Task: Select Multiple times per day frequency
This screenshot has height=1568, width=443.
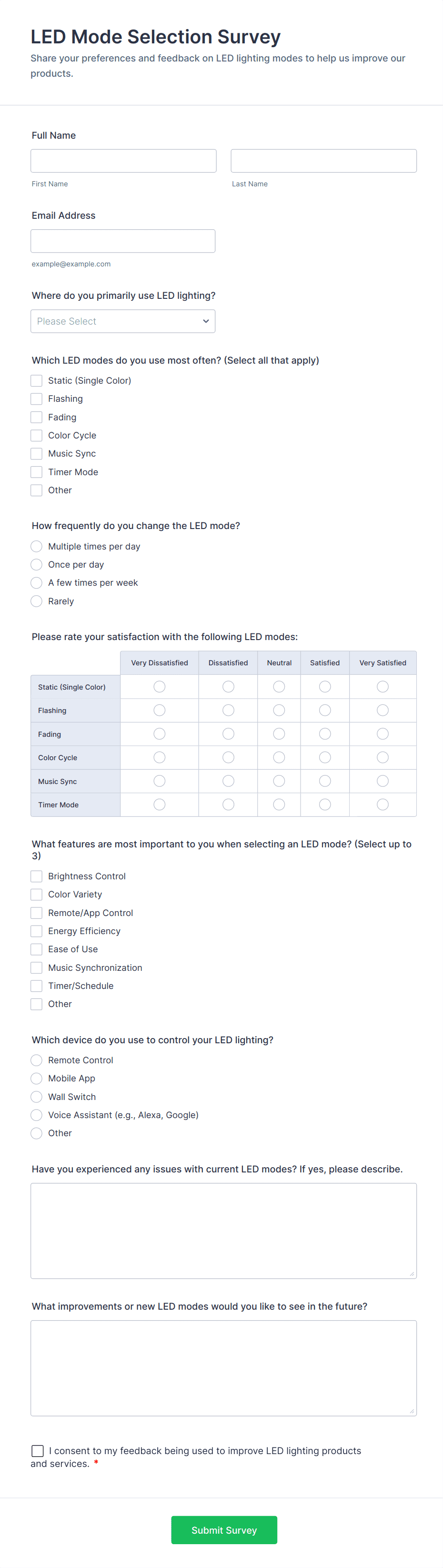Action: click(x=36, y=546)
